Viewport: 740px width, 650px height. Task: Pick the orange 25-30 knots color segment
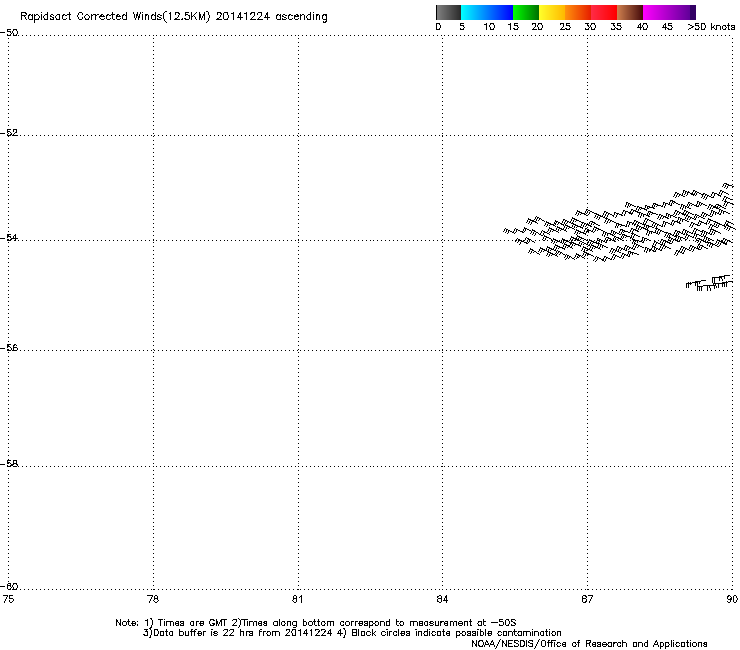pos(578,12)
